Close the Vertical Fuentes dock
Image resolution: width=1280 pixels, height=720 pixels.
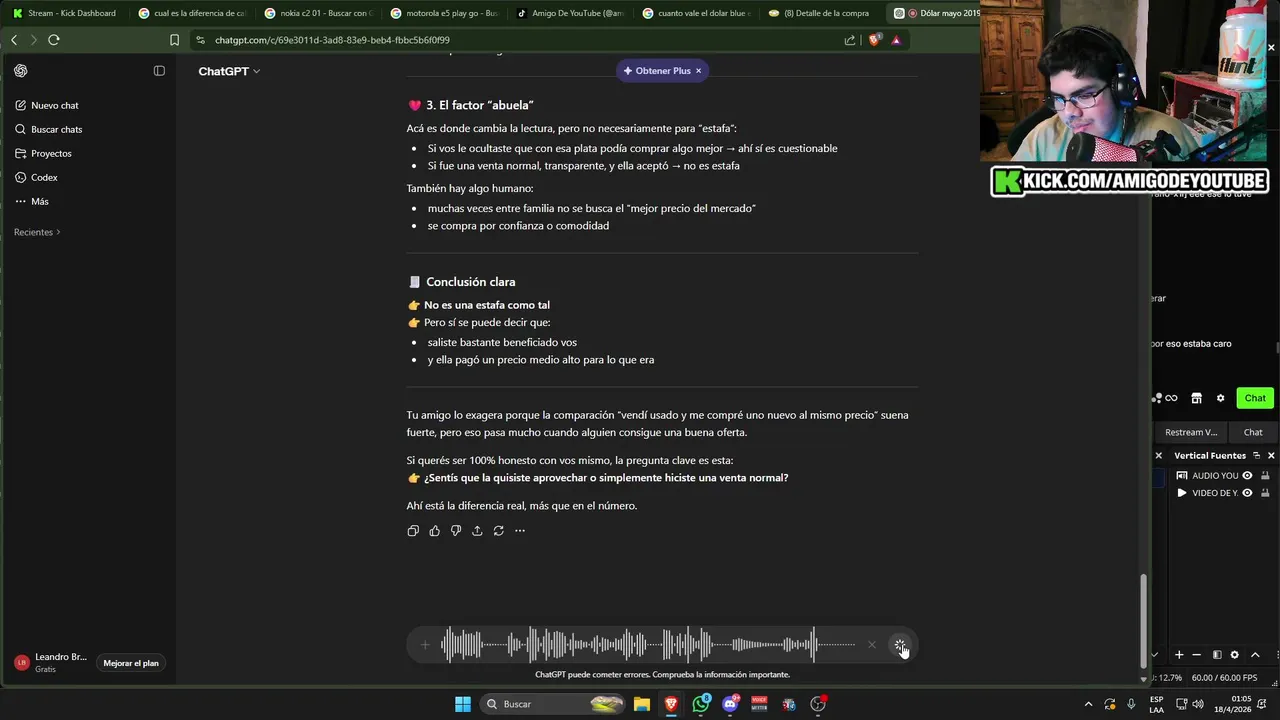pyautogui.click(x=1271, y=455)
